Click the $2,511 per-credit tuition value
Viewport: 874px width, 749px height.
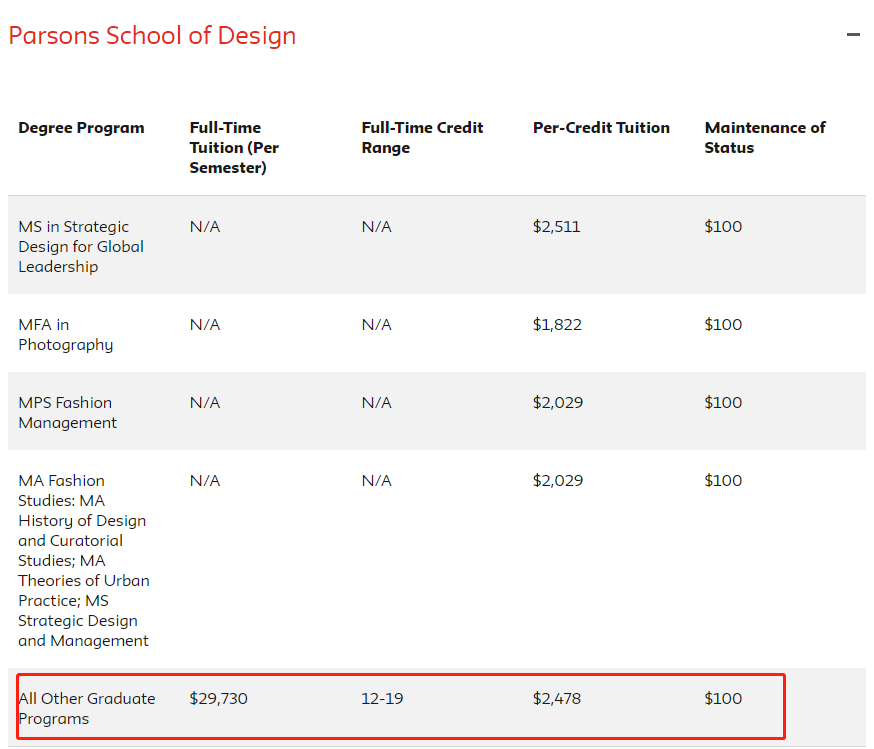click(x=556, y=227)
